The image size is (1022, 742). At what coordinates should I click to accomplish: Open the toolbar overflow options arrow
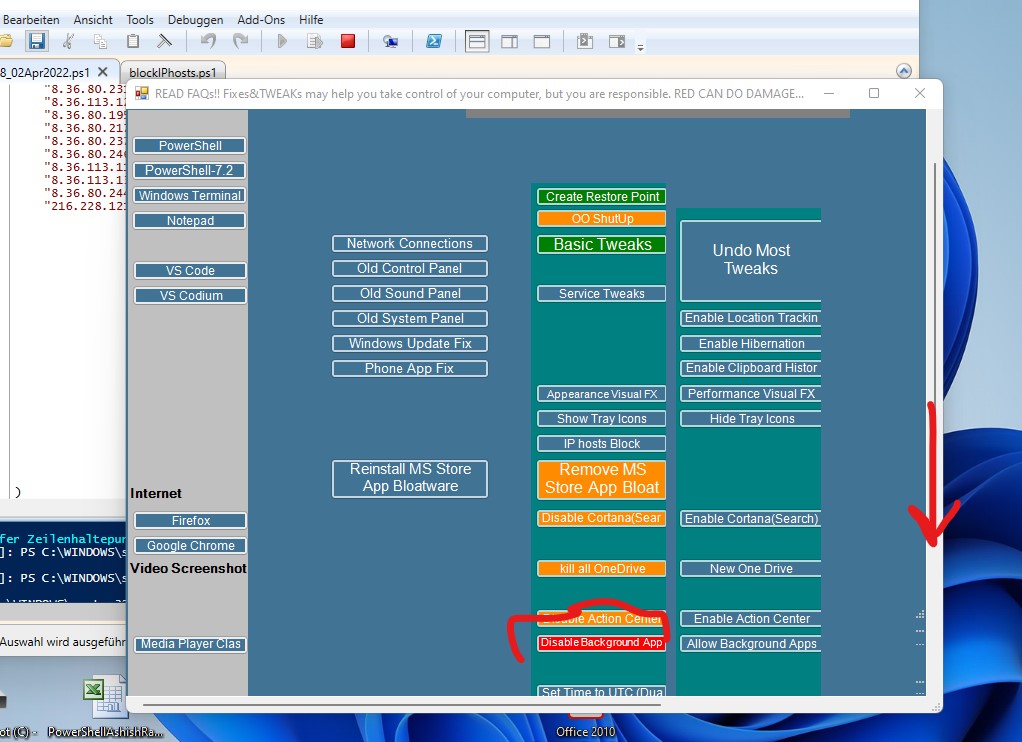(x=641, y=48)
